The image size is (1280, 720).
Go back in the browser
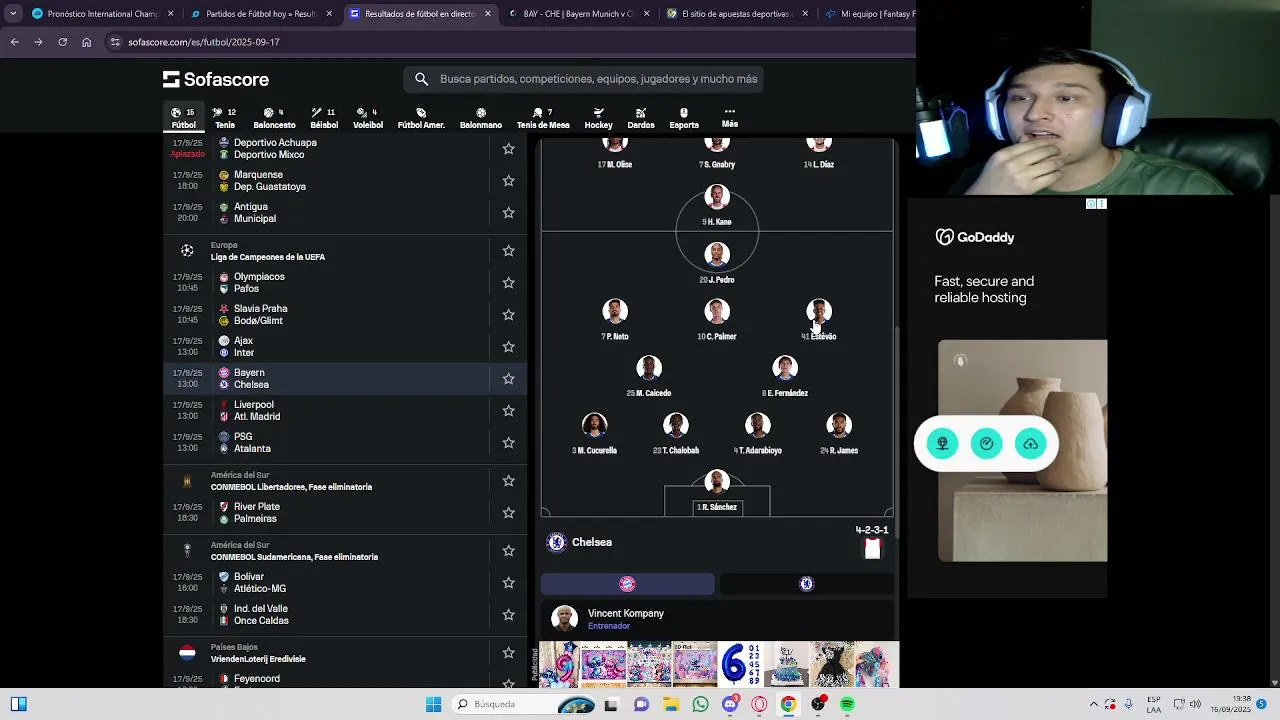(x=14, y=42)
